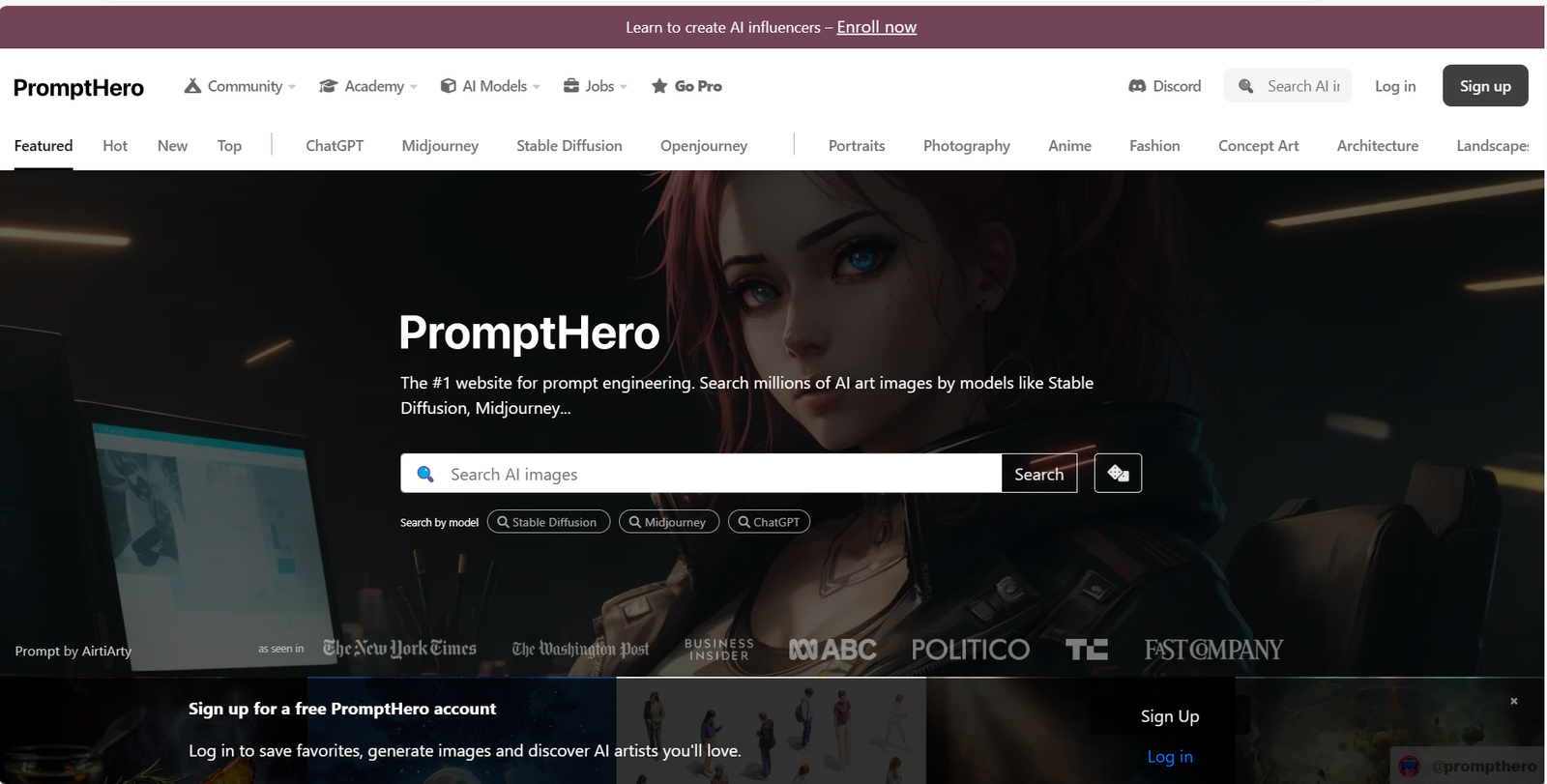Open the AI Models dropdown arrow
Viewport: 1547px width, 784px height.
tap(537, 87)
